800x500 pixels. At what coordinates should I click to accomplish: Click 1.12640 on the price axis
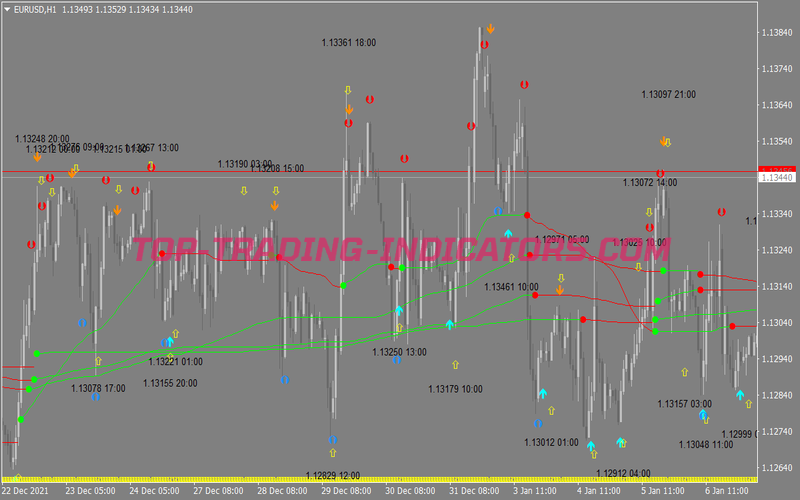click(777, 467)
